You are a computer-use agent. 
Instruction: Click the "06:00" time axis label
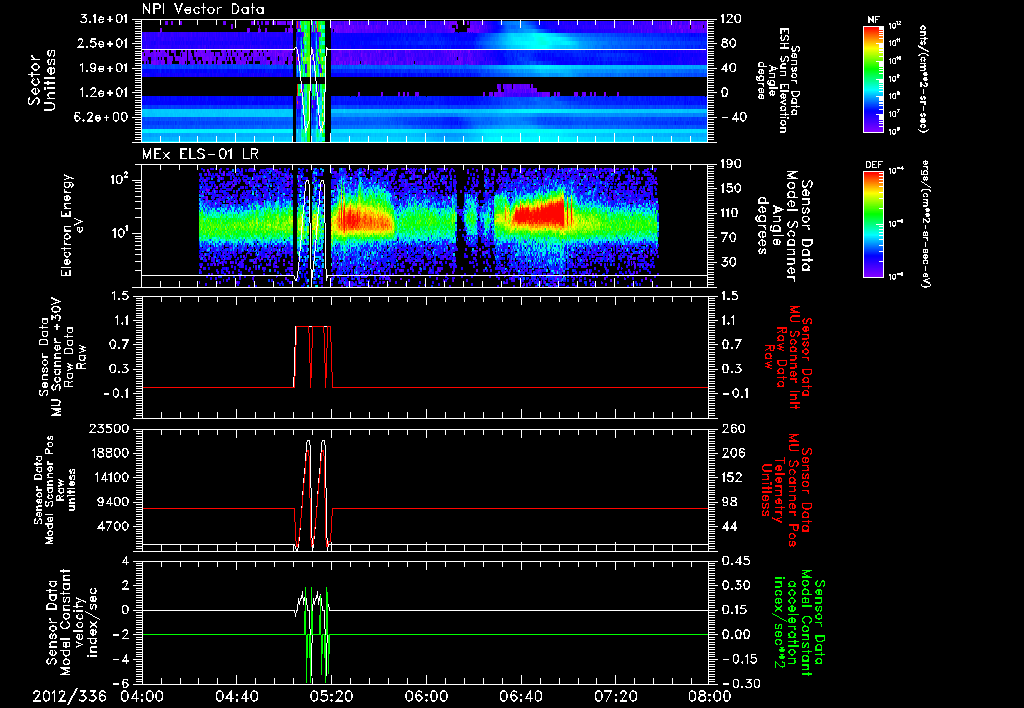tap(426, 696)
